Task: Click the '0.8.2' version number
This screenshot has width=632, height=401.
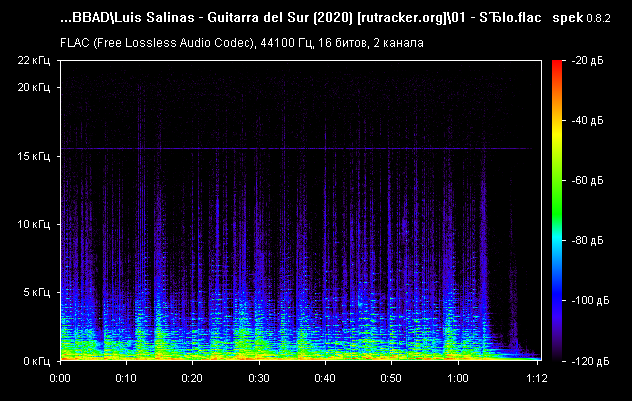Action: (x=598, y=19)
